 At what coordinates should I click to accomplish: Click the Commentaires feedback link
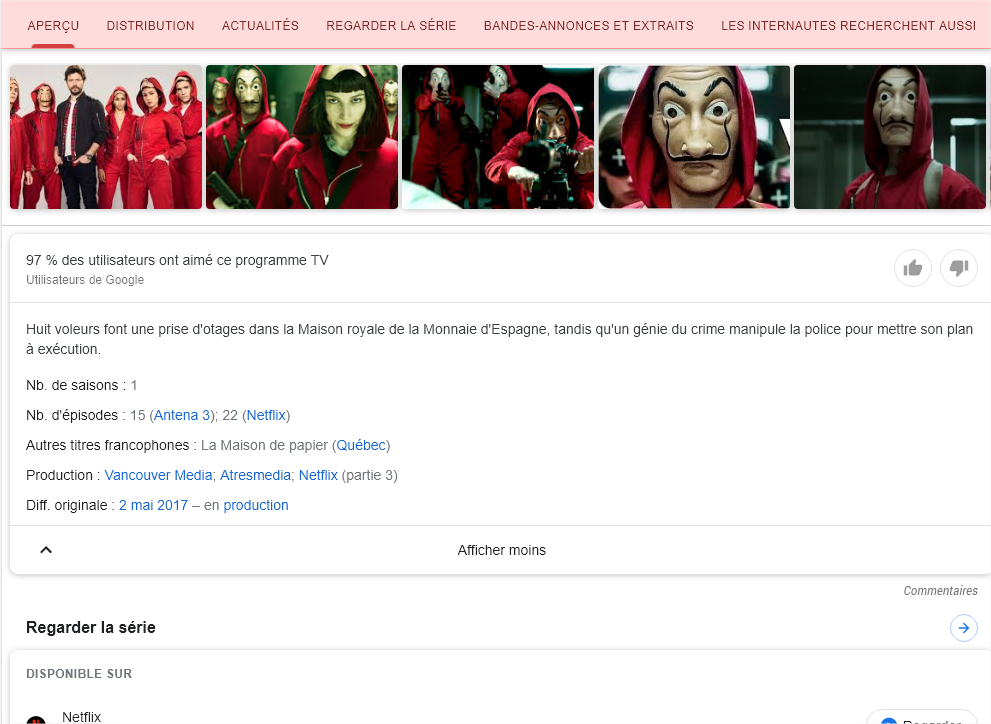[940, 591]
